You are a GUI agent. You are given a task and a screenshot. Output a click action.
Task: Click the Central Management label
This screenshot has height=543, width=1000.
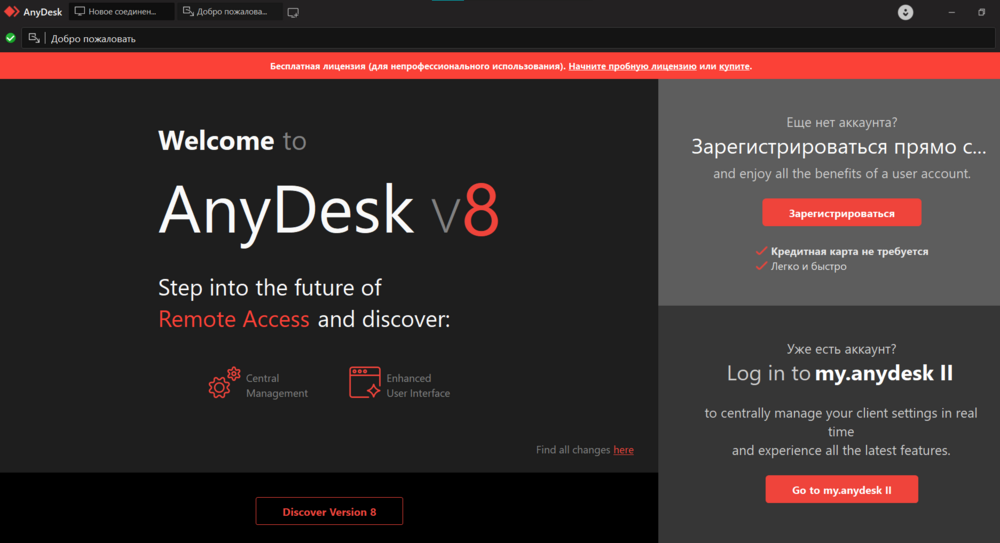(277, 385)
